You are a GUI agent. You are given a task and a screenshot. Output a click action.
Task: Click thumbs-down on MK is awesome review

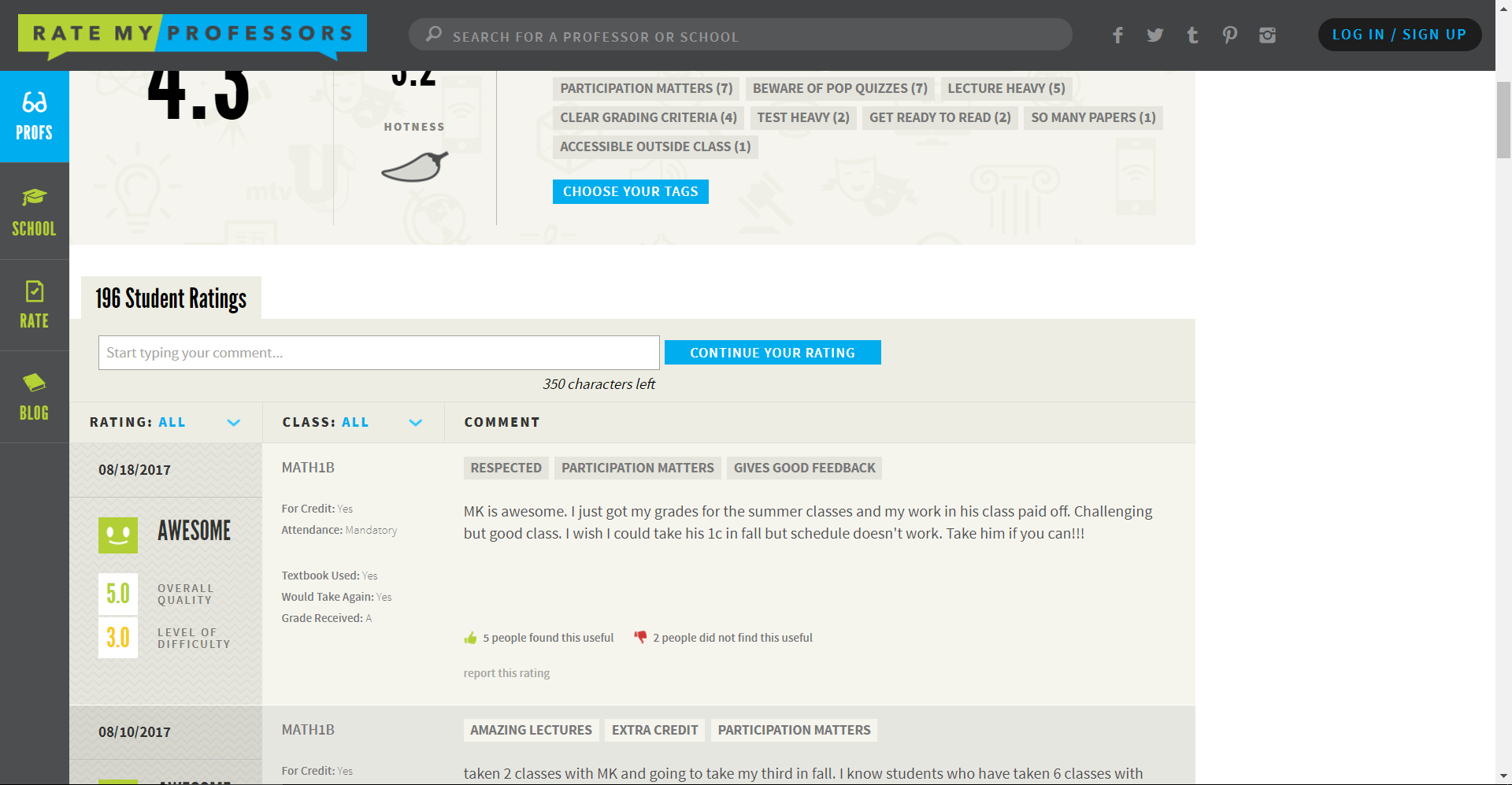pyautogui.click(x=640, y=637)
